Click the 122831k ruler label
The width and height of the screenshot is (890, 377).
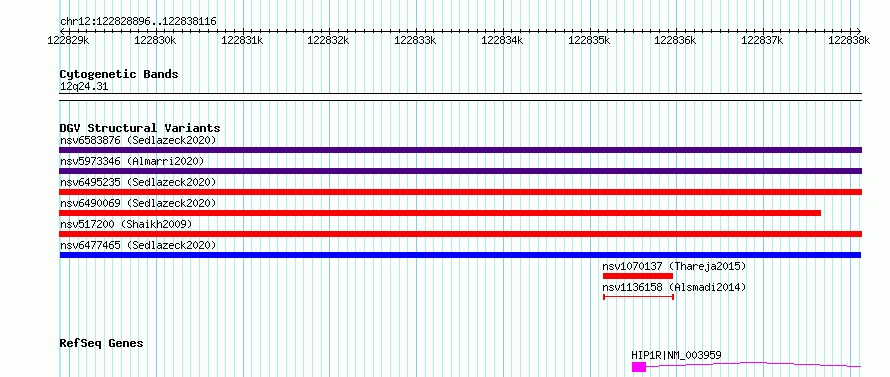[242, 40]
